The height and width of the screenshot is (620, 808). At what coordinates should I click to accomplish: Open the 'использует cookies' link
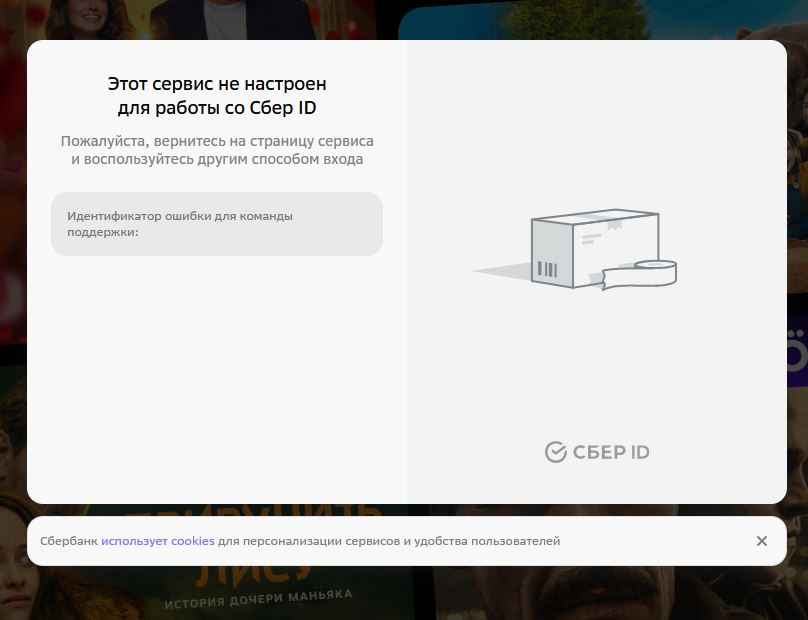[x=158, y=541]
